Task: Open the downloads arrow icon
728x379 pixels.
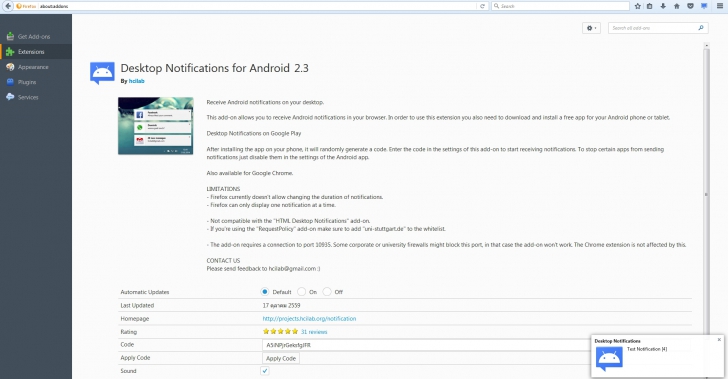Action: coord(663,6)
